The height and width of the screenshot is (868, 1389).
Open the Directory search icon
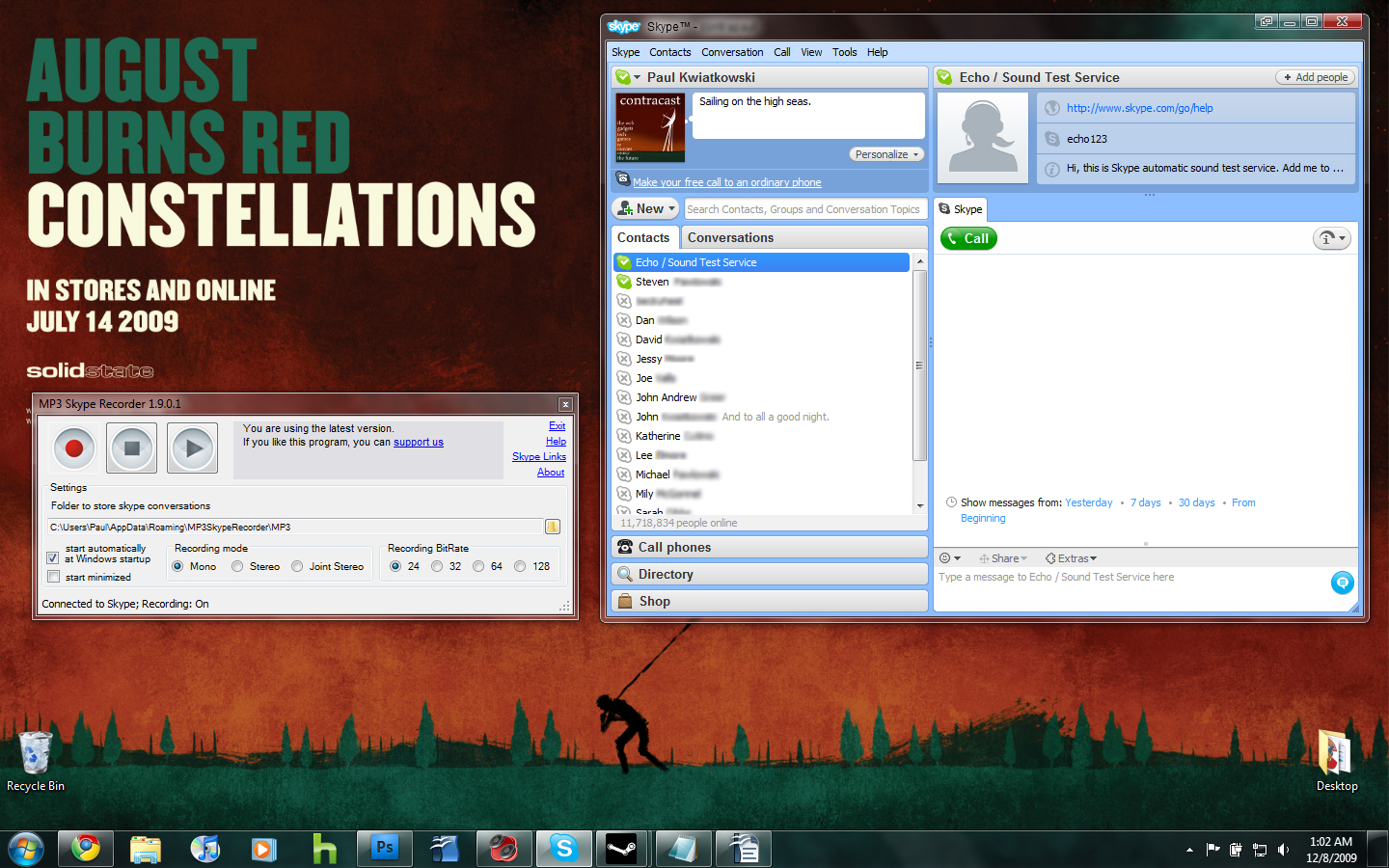tap(625, 574)
